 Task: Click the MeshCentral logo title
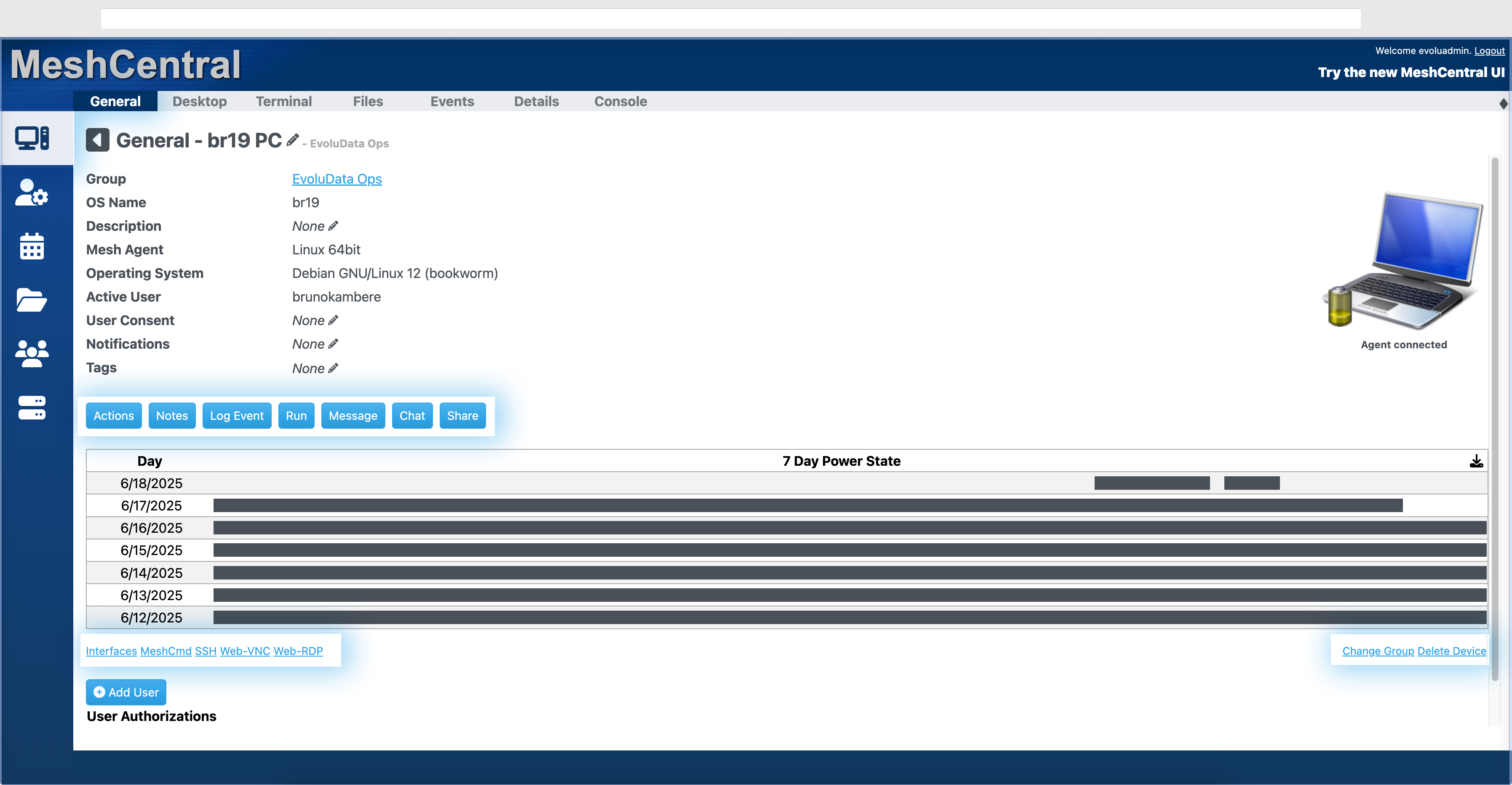pos(126,64)
